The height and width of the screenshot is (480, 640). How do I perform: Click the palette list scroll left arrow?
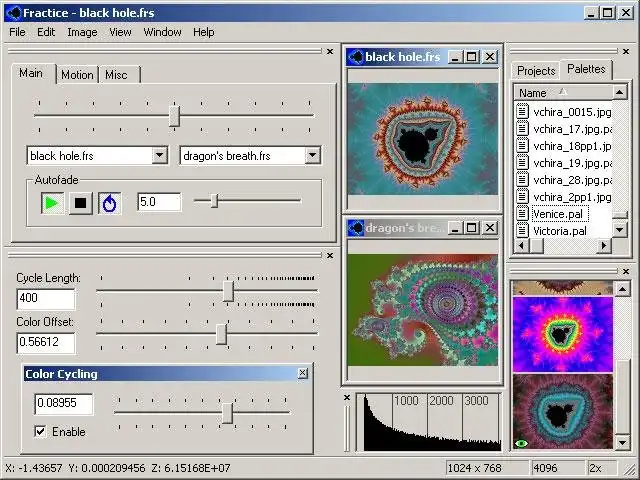tap(521, 246)
